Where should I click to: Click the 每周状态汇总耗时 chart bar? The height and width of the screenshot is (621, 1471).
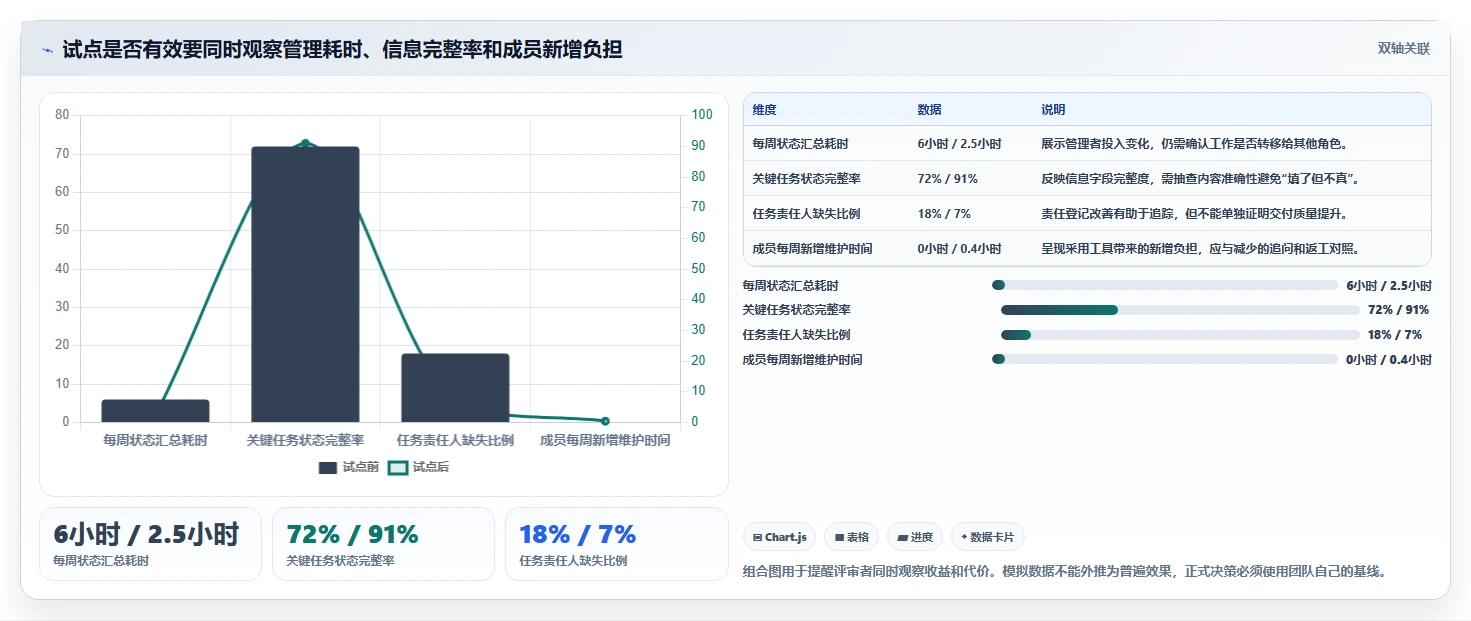(x=155, y=411)
